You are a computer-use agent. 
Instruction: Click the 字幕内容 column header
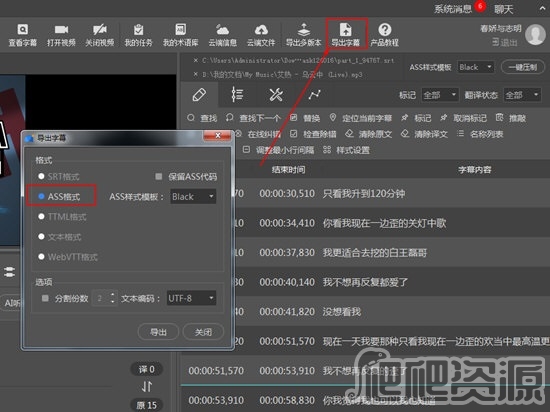click(x=475, y=170)
